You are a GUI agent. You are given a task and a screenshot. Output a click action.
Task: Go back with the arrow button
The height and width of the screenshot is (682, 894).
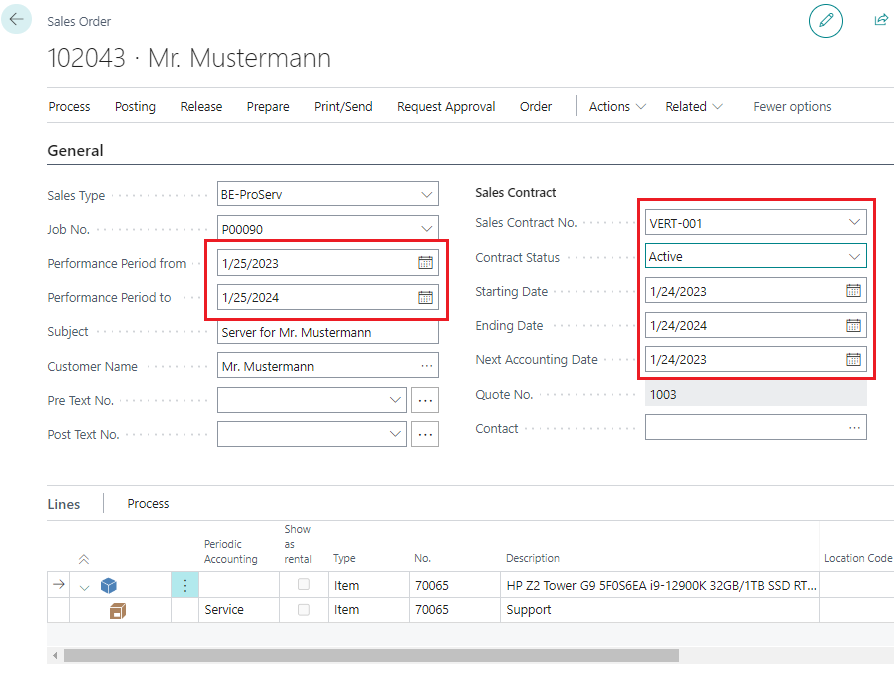point(17,19)
